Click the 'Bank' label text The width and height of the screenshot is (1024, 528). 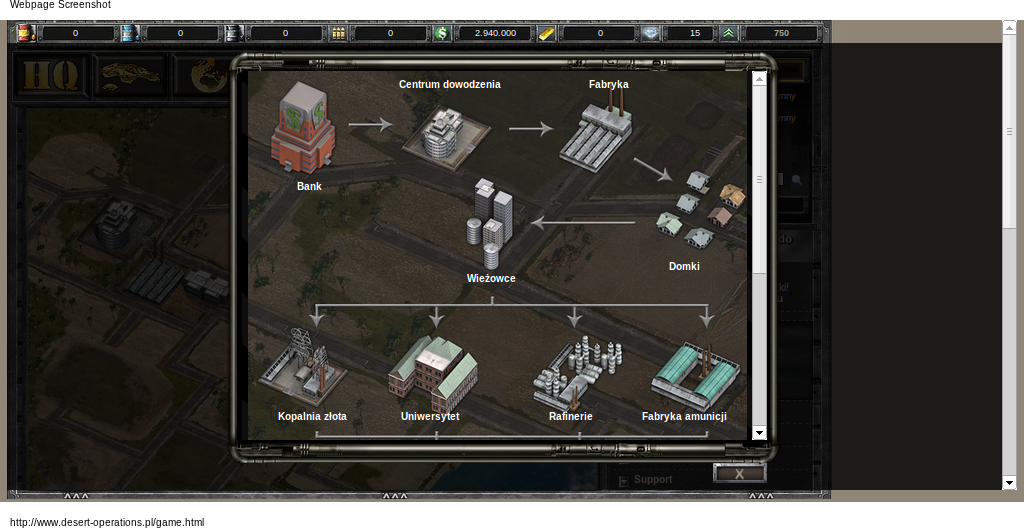309,186
